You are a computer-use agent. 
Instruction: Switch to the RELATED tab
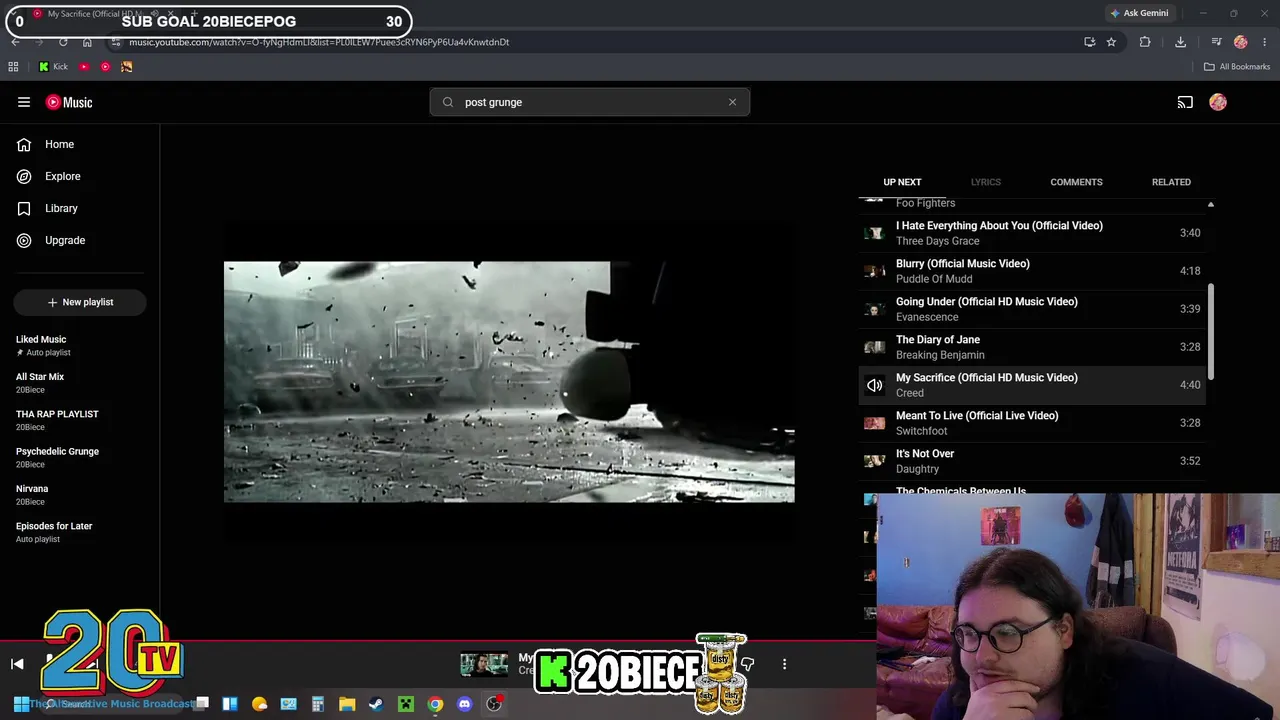[x=1171, y=182]
